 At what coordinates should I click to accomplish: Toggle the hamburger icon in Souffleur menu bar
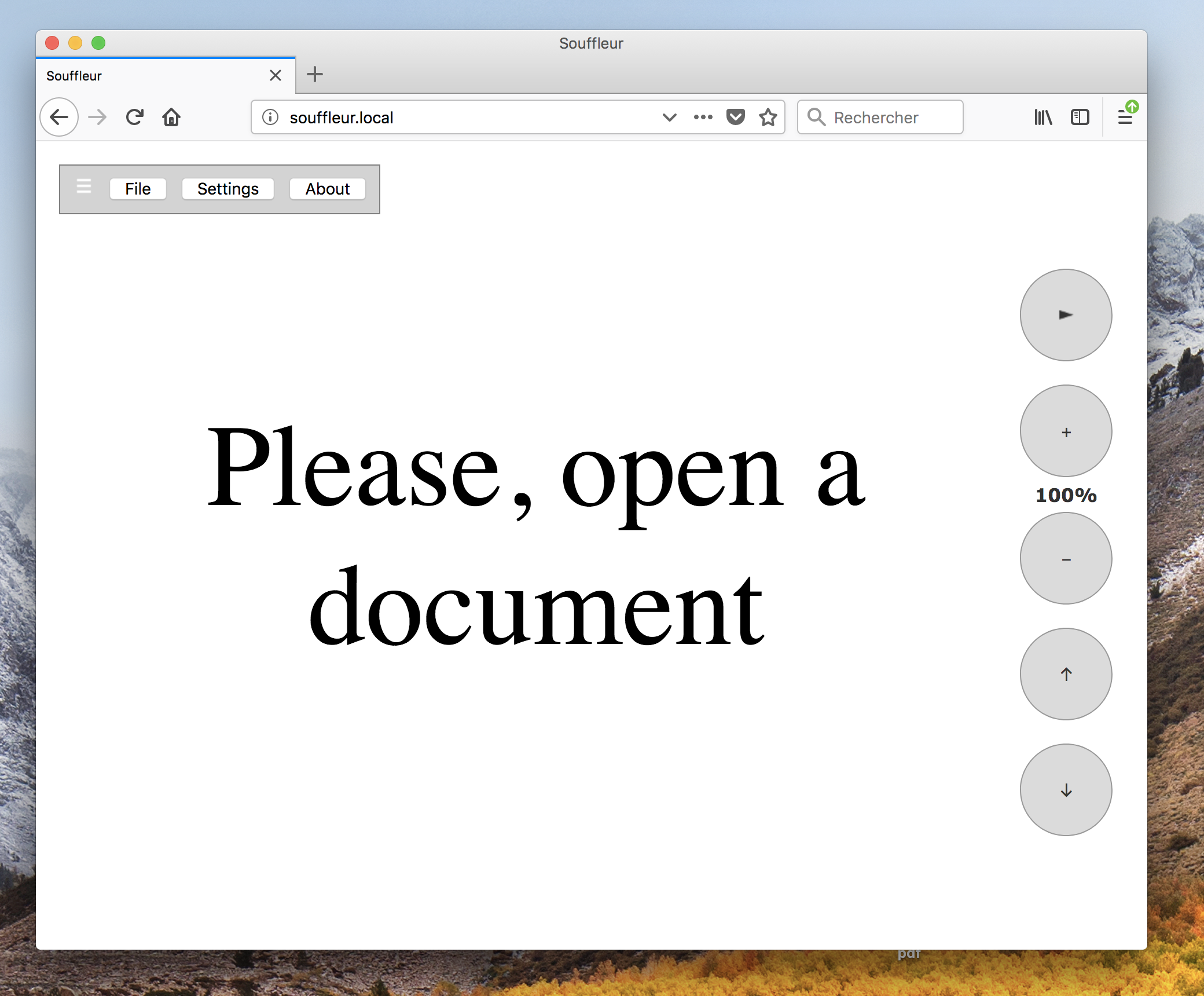click(84, 187)
